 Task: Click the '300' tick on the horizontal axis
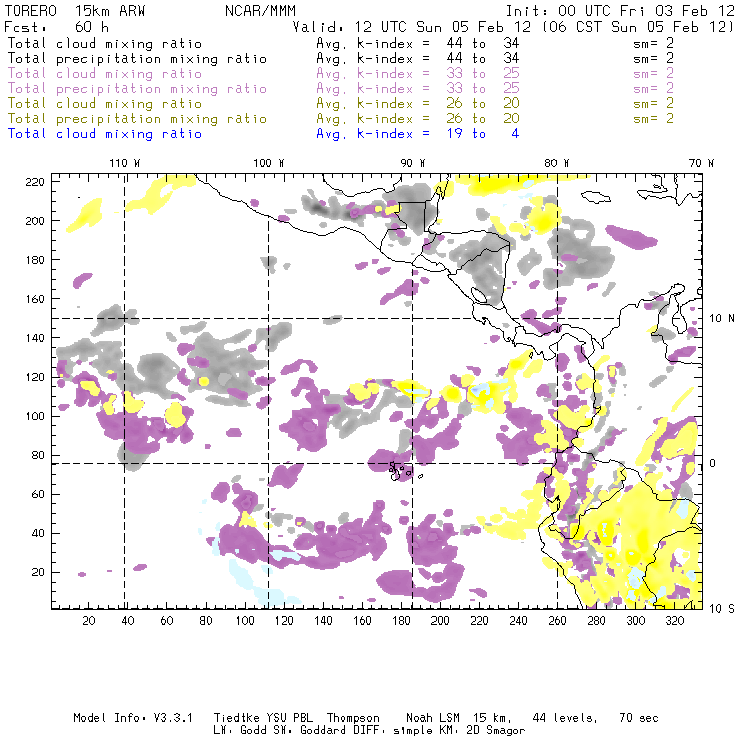tap(635, 621)
